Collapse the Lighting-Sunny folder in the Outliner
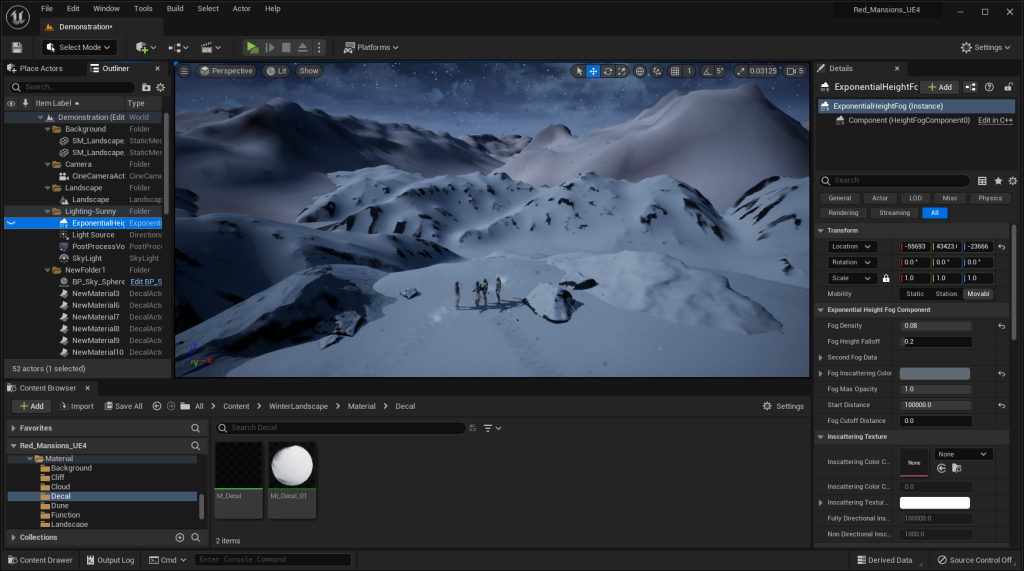Screen dimensions: 1024x571 point(47,212)
